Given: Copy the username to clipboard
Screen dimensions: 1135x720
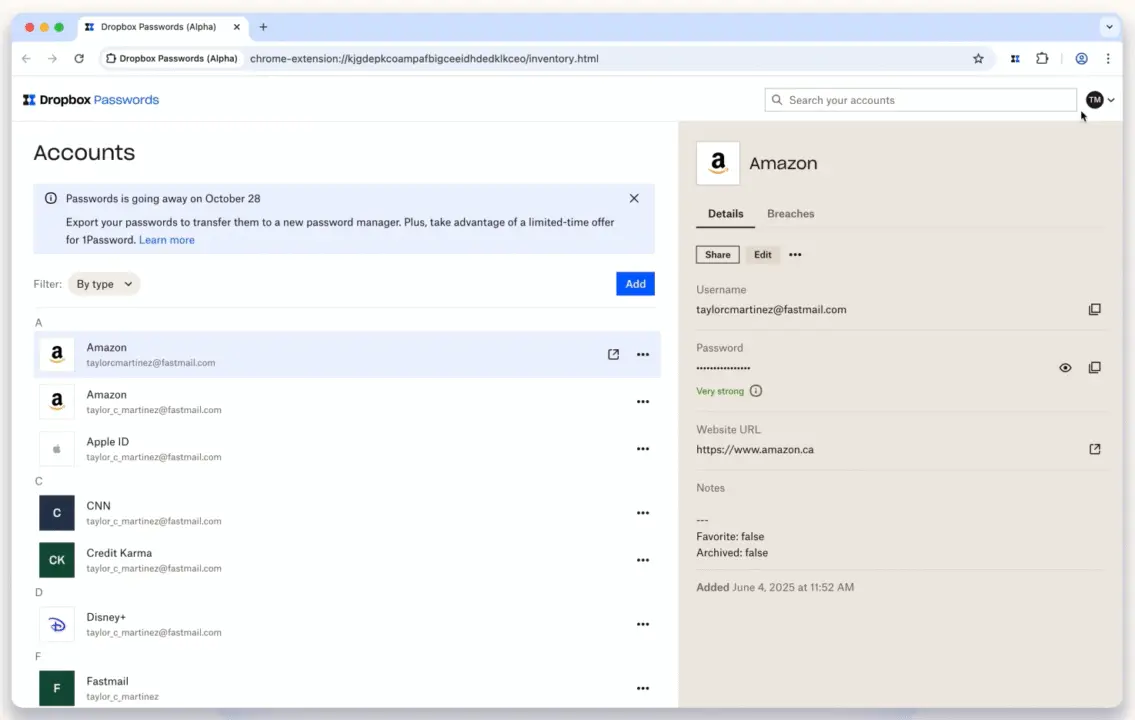Looking at the screenshot, I should tap(1094, 310).
